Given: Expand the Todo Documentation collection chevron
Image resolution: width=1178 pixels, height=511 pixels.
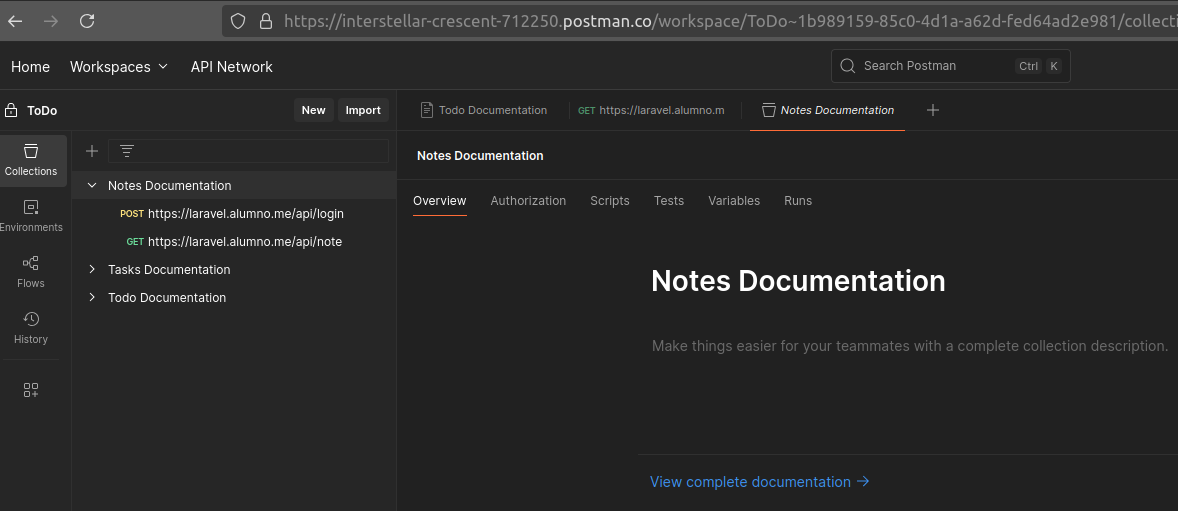Looking at the screenshot, I should pos(92,298).
